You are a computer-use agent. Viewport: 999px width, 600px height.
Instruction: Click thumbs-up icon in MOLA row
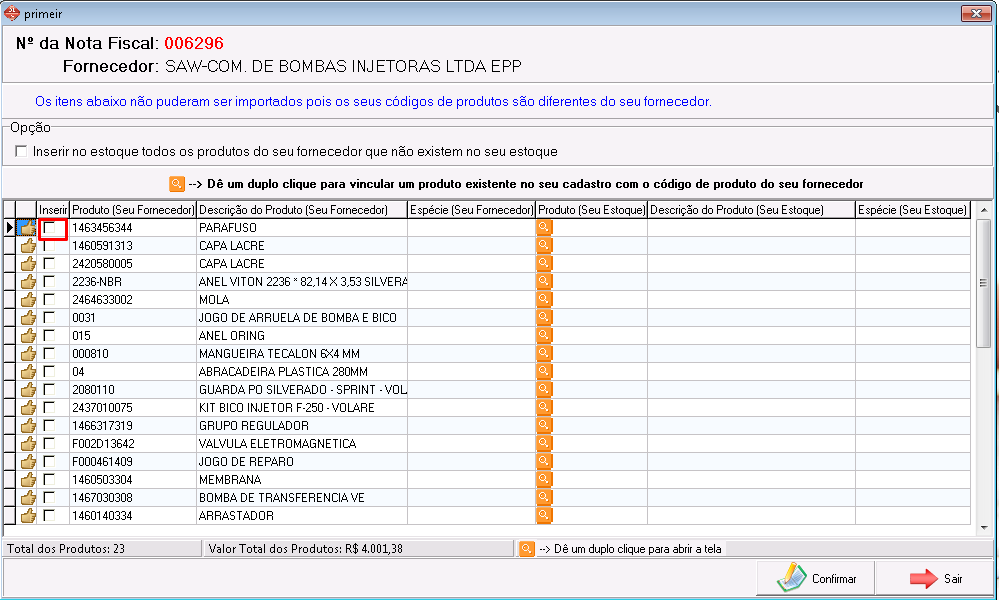point(27,299)
